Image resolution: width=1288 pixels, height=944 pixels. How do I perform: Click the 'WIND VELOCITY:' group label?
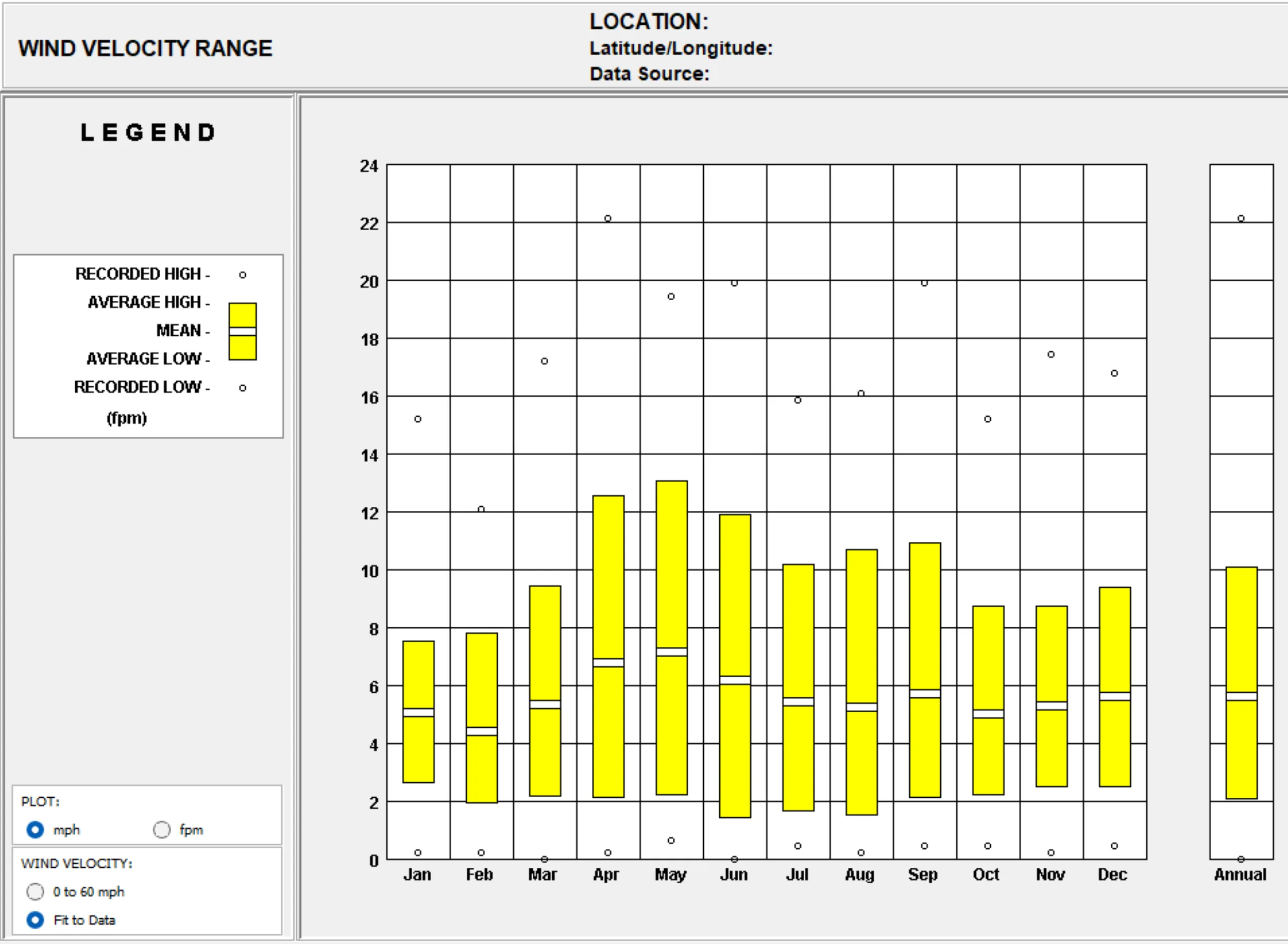point(77,863)
